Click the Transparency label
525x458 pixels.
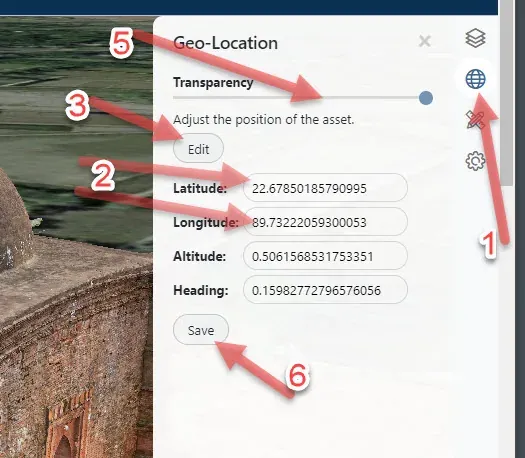click(213, 82)
